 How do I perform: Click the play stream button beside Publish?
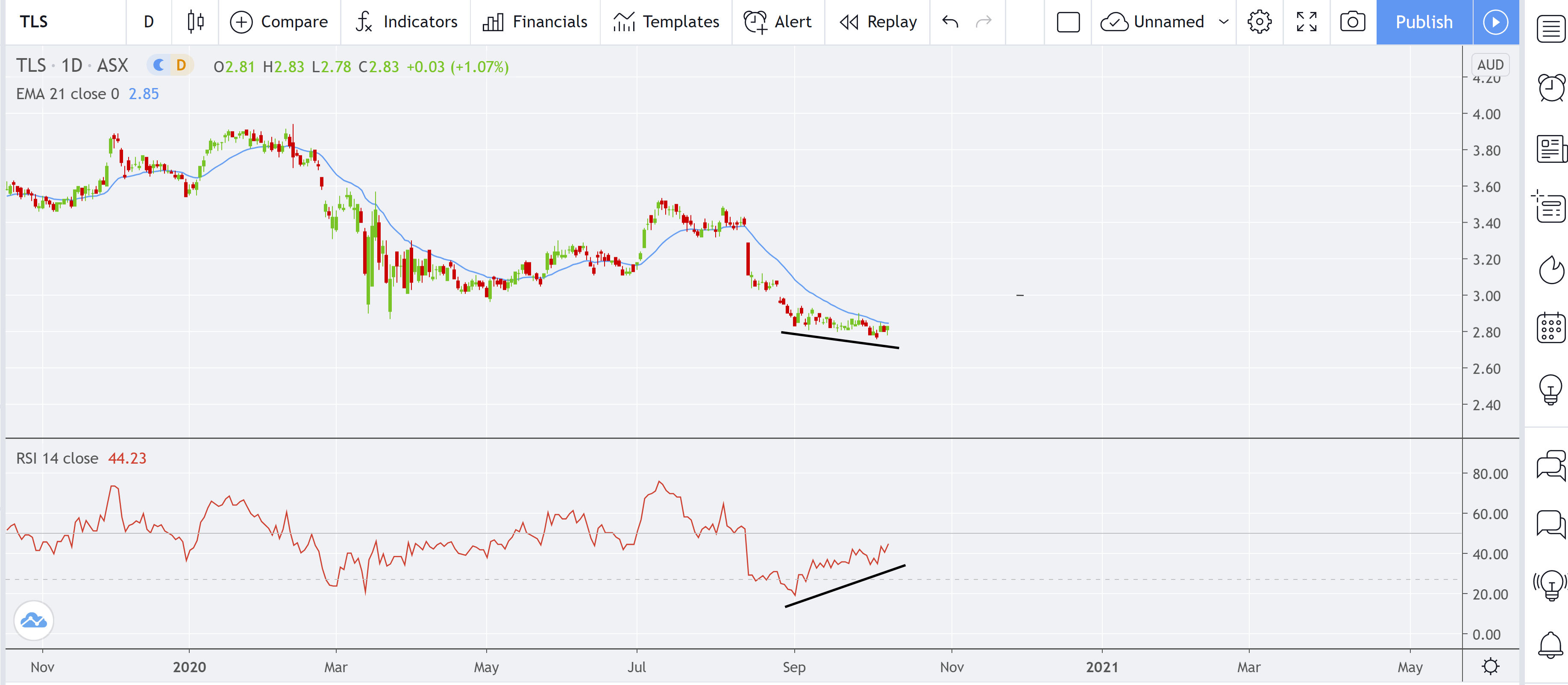click(x=1495, y=22)
